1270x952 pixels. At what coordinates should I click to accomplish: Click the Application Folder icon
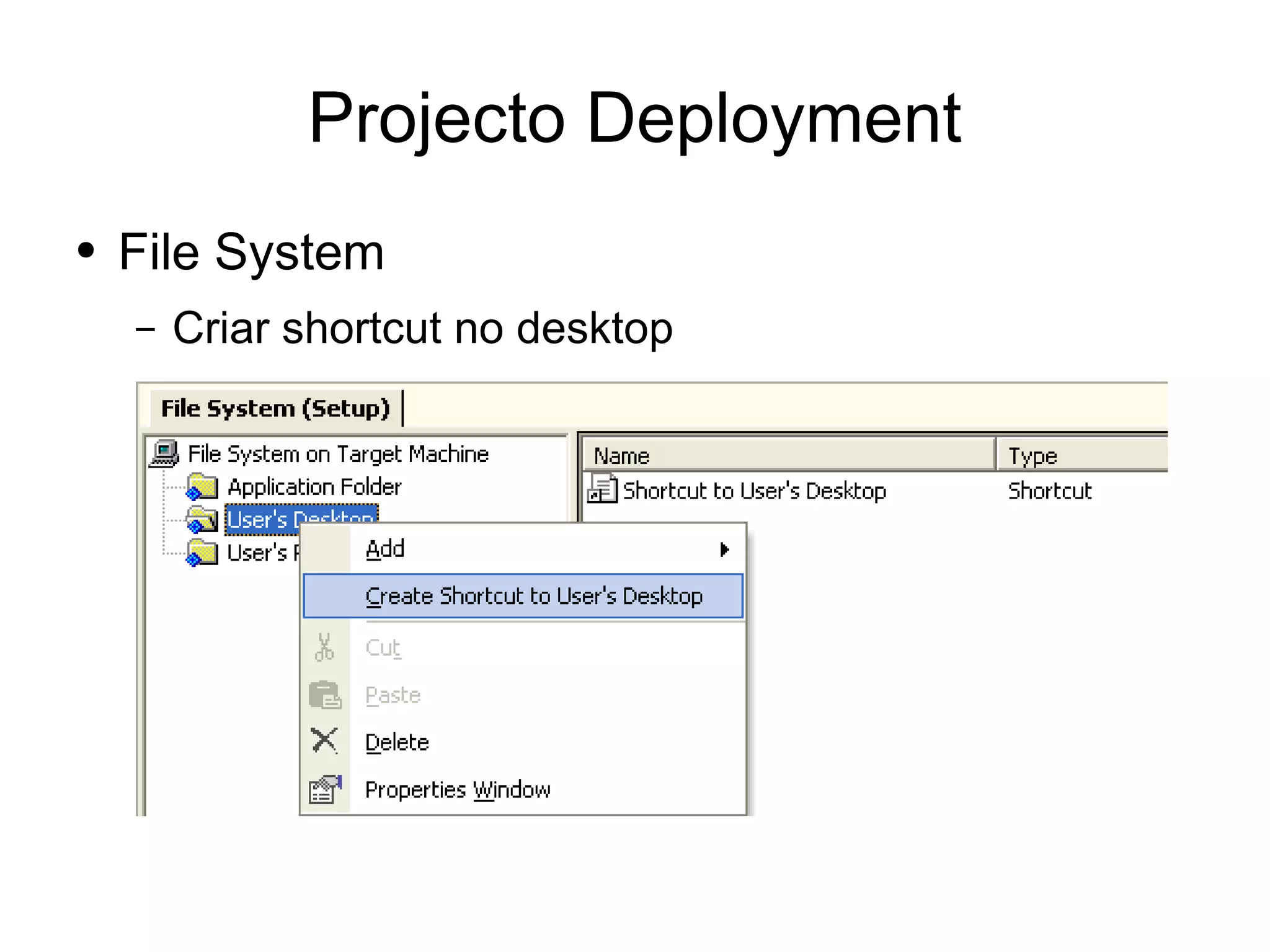[202, 487]
